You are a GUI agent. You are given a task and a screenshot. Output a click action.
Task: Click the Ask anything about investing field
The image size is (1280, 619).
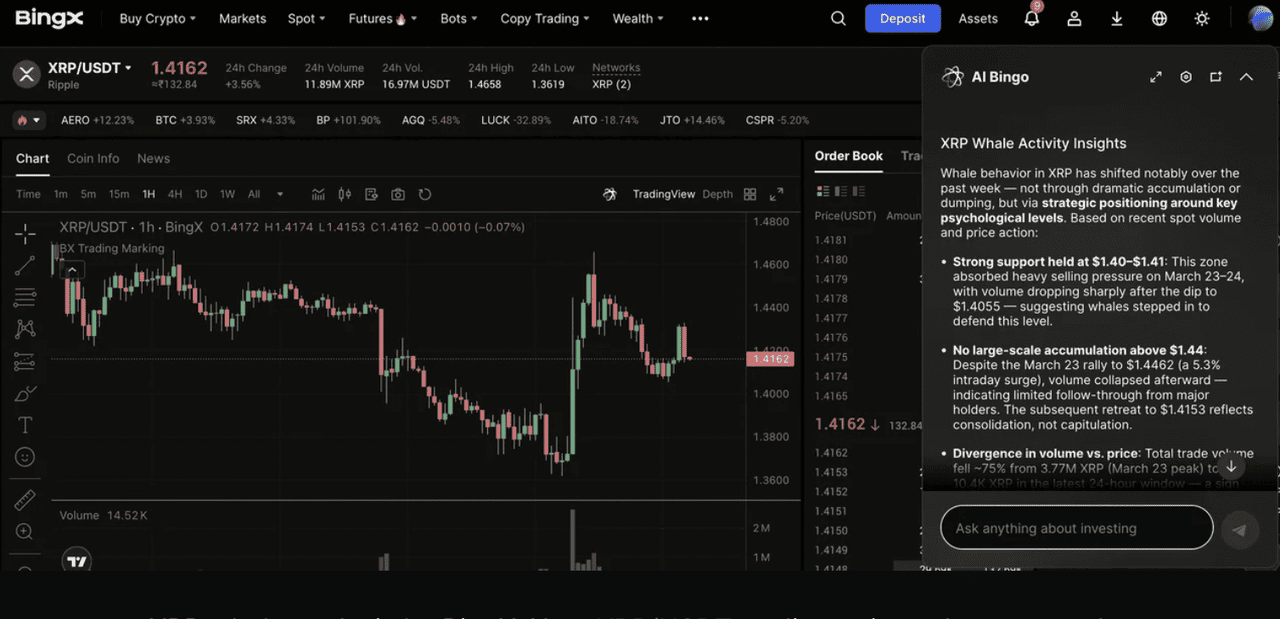point(1076,528)
